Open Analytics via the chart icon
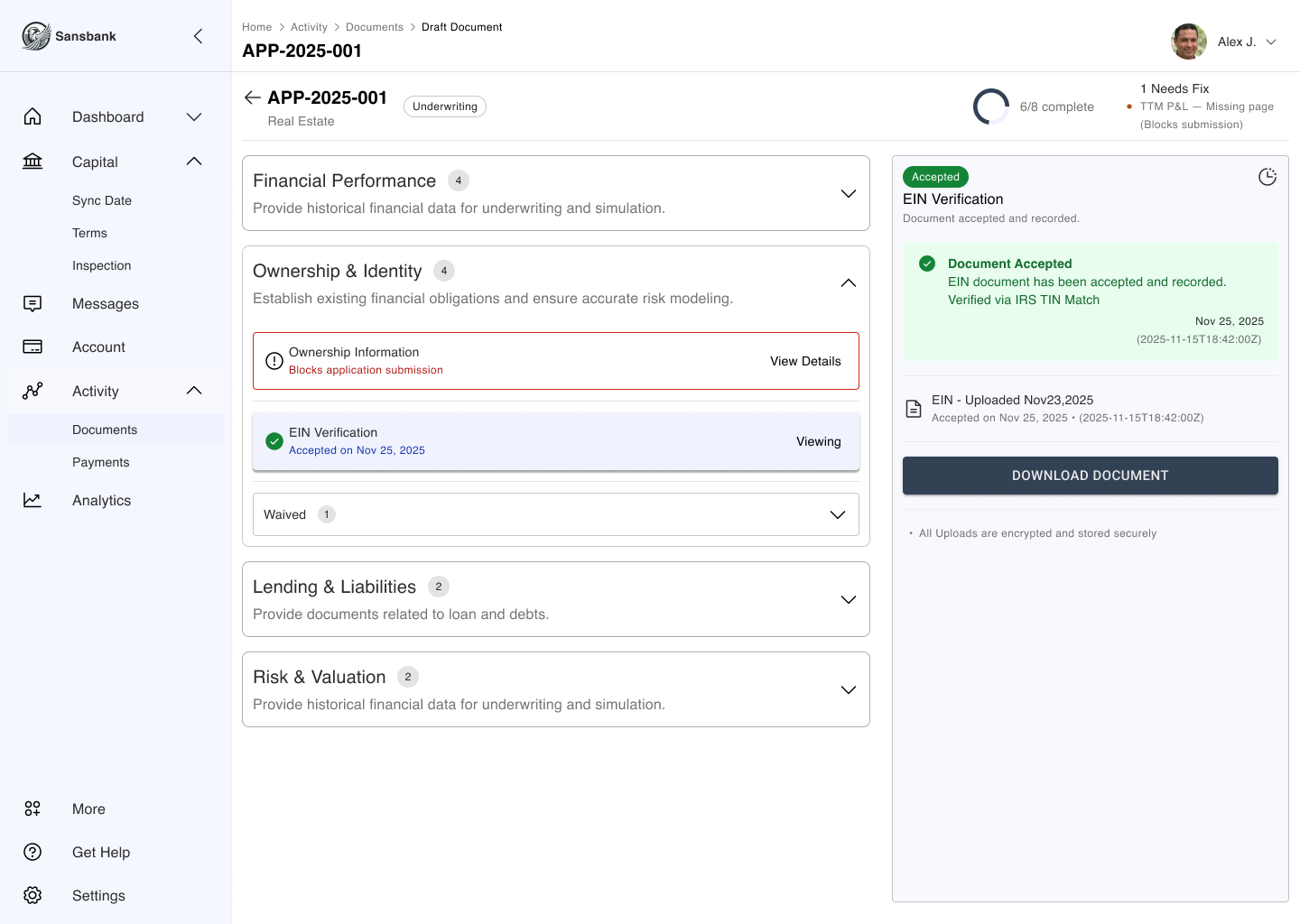Viewport: 1300px width, 924px height. tap(32, 500)
